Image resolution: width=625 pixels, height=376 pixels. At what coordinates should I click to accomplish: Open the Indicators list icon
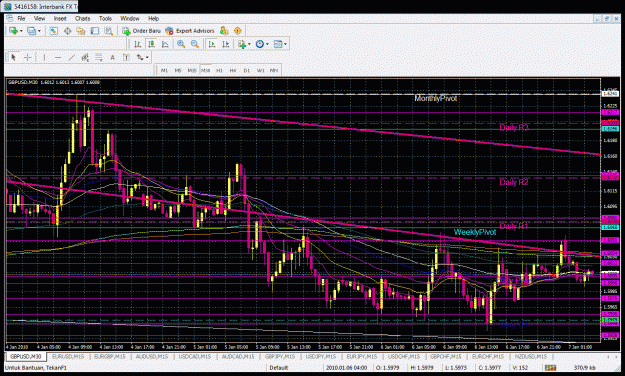[242, 44]
